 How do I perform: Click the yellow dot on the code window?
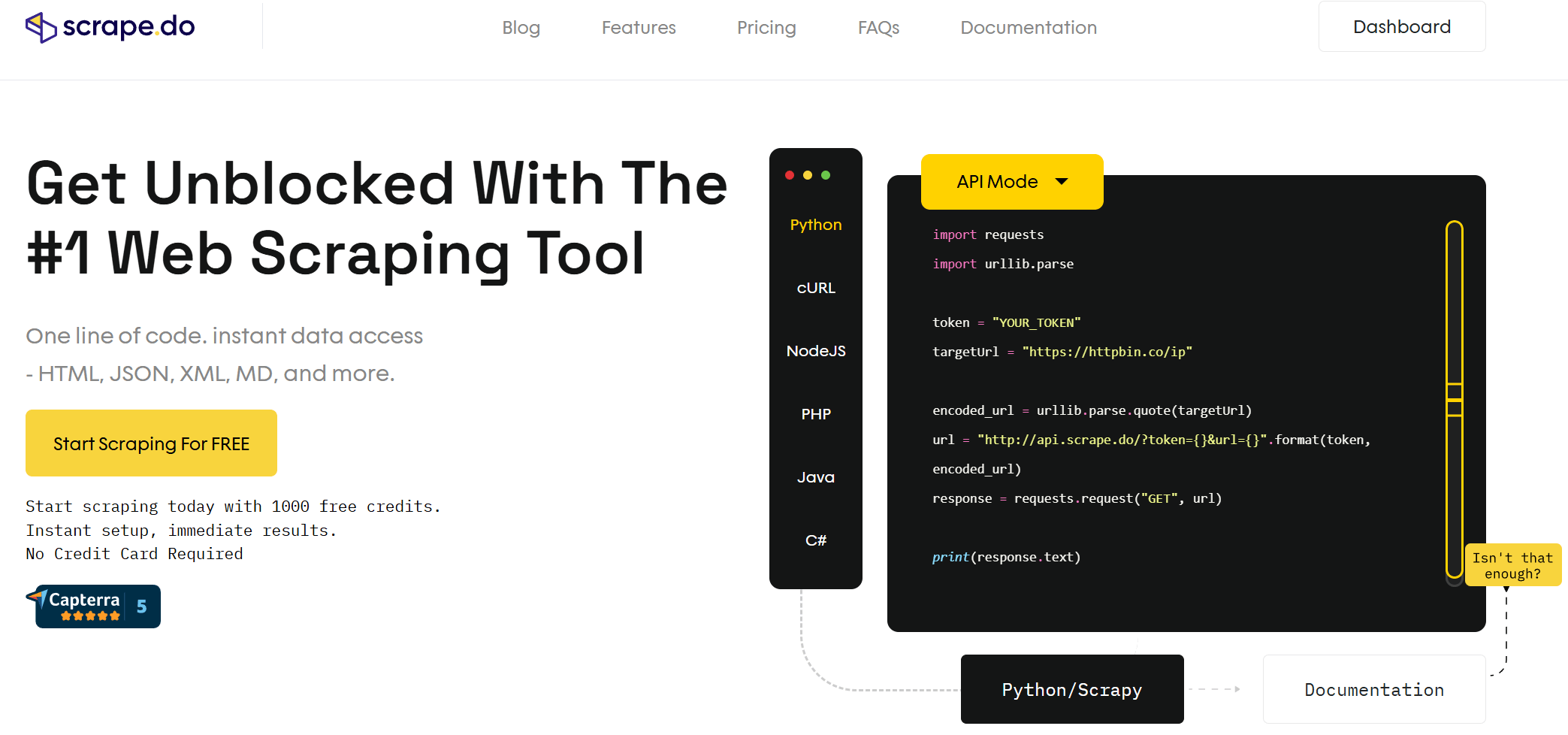coord(808,175)
